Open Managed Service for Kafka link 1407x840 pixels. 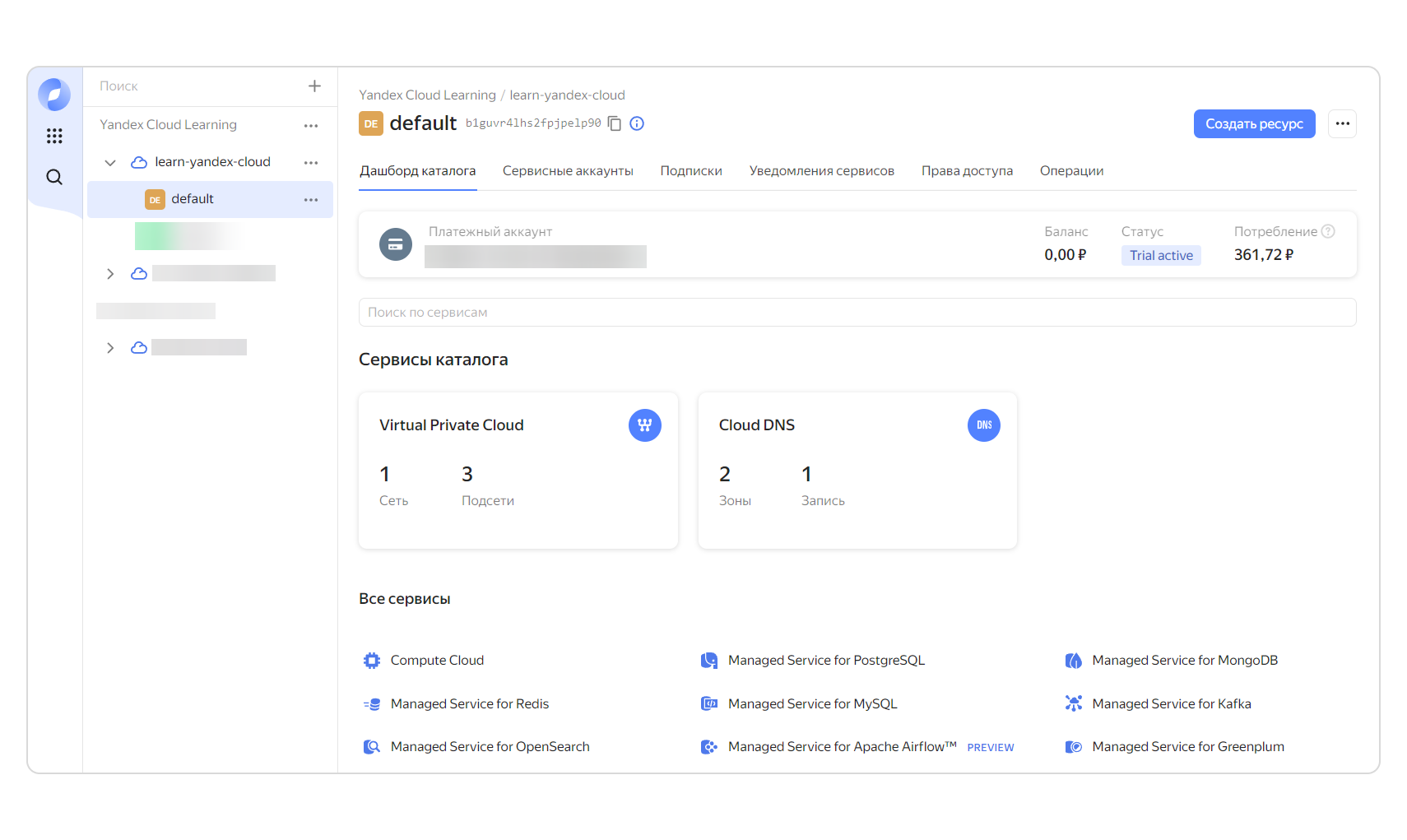1172,704
